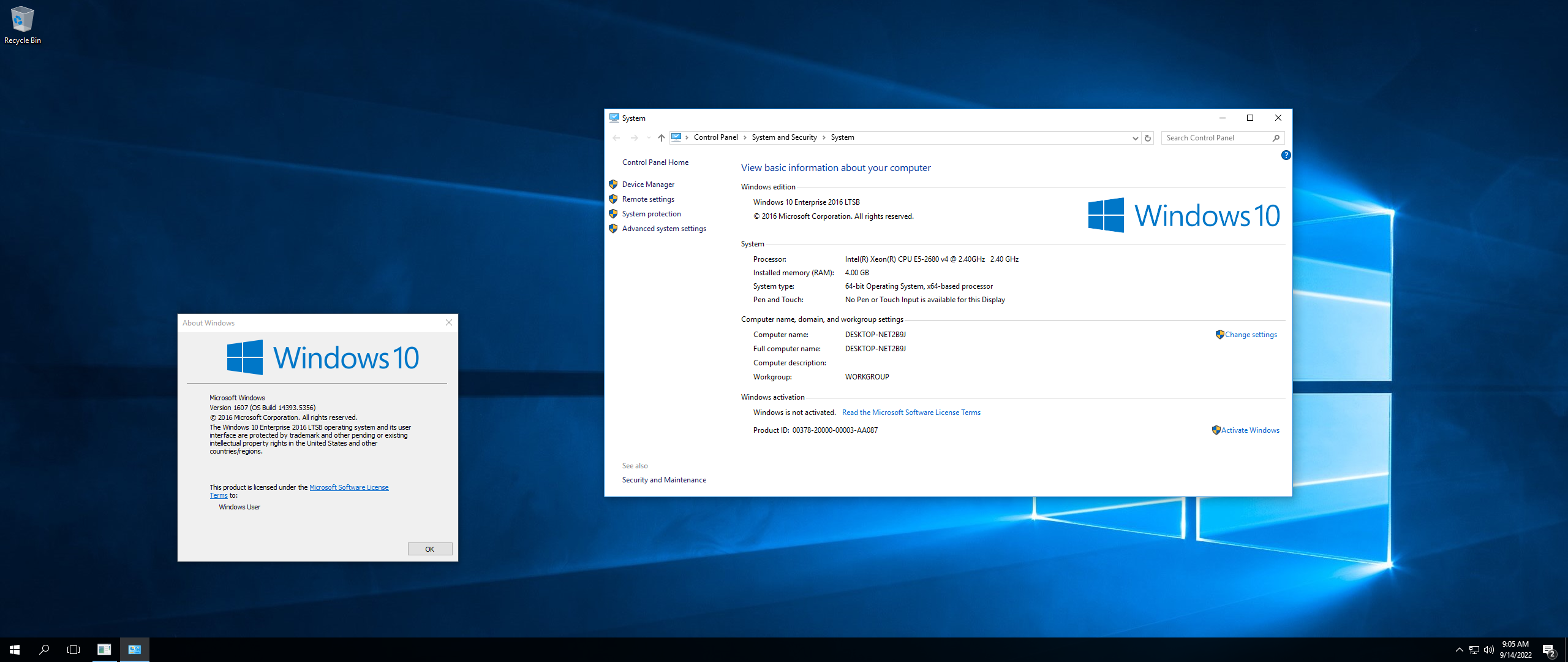Open Control Panel help question mark
This screenshot has width=1568, height=662.
[1286, 155]
